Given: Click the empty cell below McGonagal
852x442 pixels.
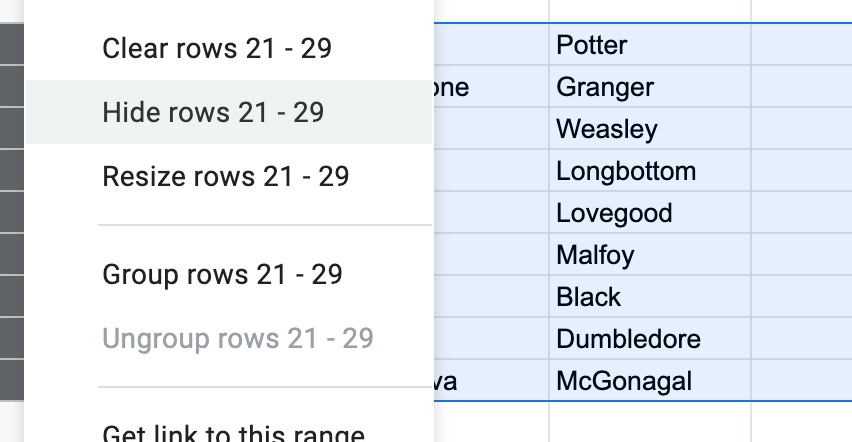Looking at the screenshot, I should point(649,420).
